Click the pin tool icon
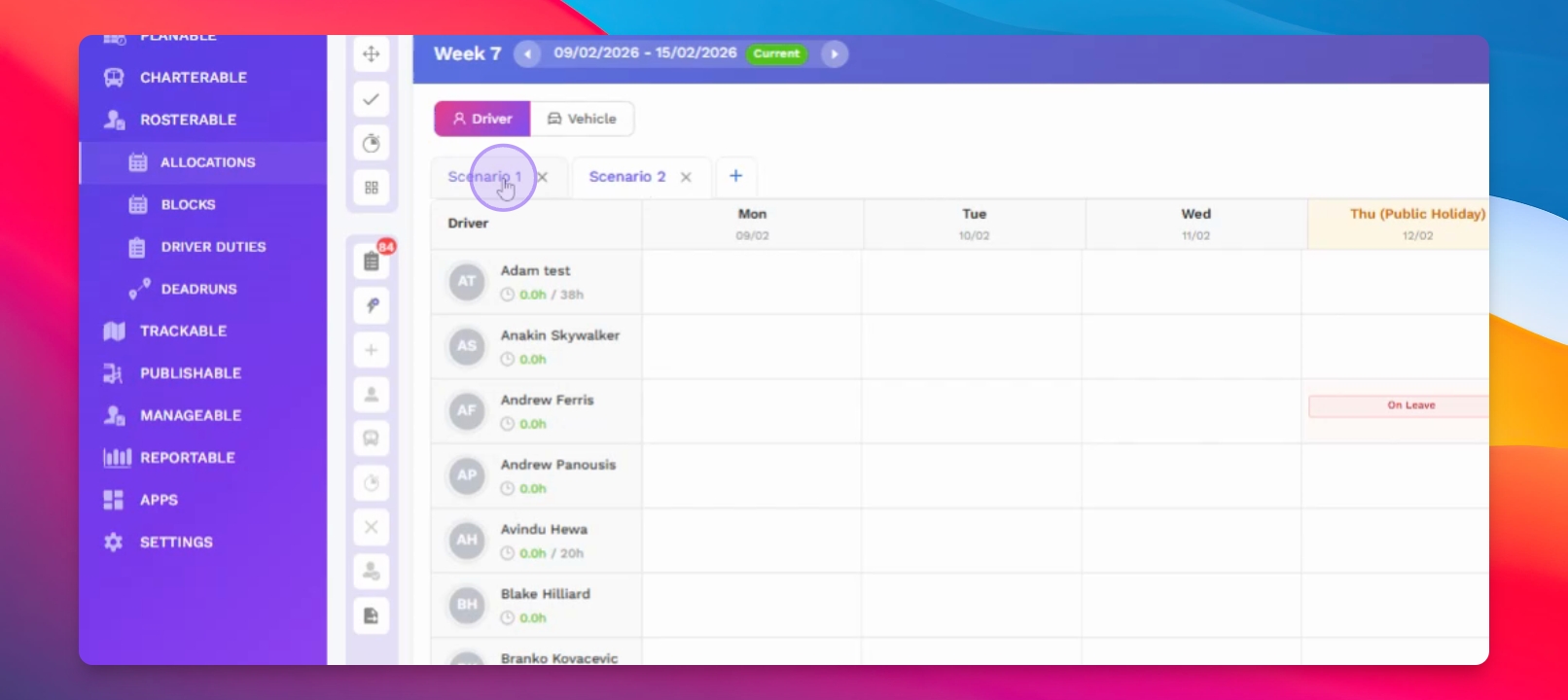Viewport: 1568px width, 700px height. pos(372,305)
